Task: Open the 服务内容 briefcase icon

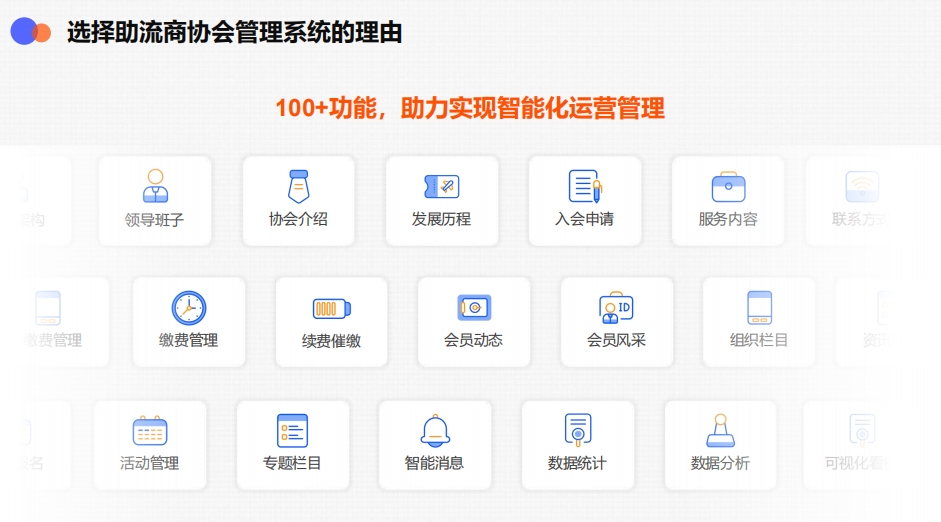Action: [728, 187]
